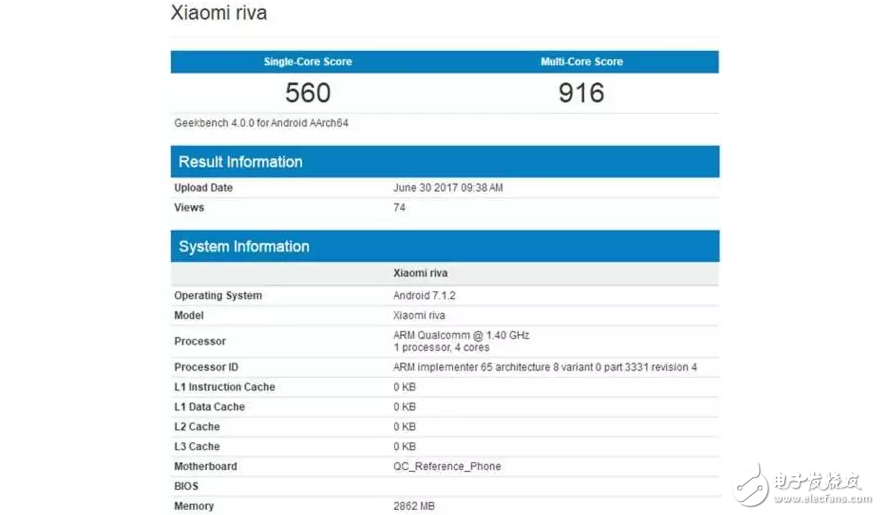Click the 'Android 7.1.2' value
This screenshot has height=515, width=880.
coord(424,296)
